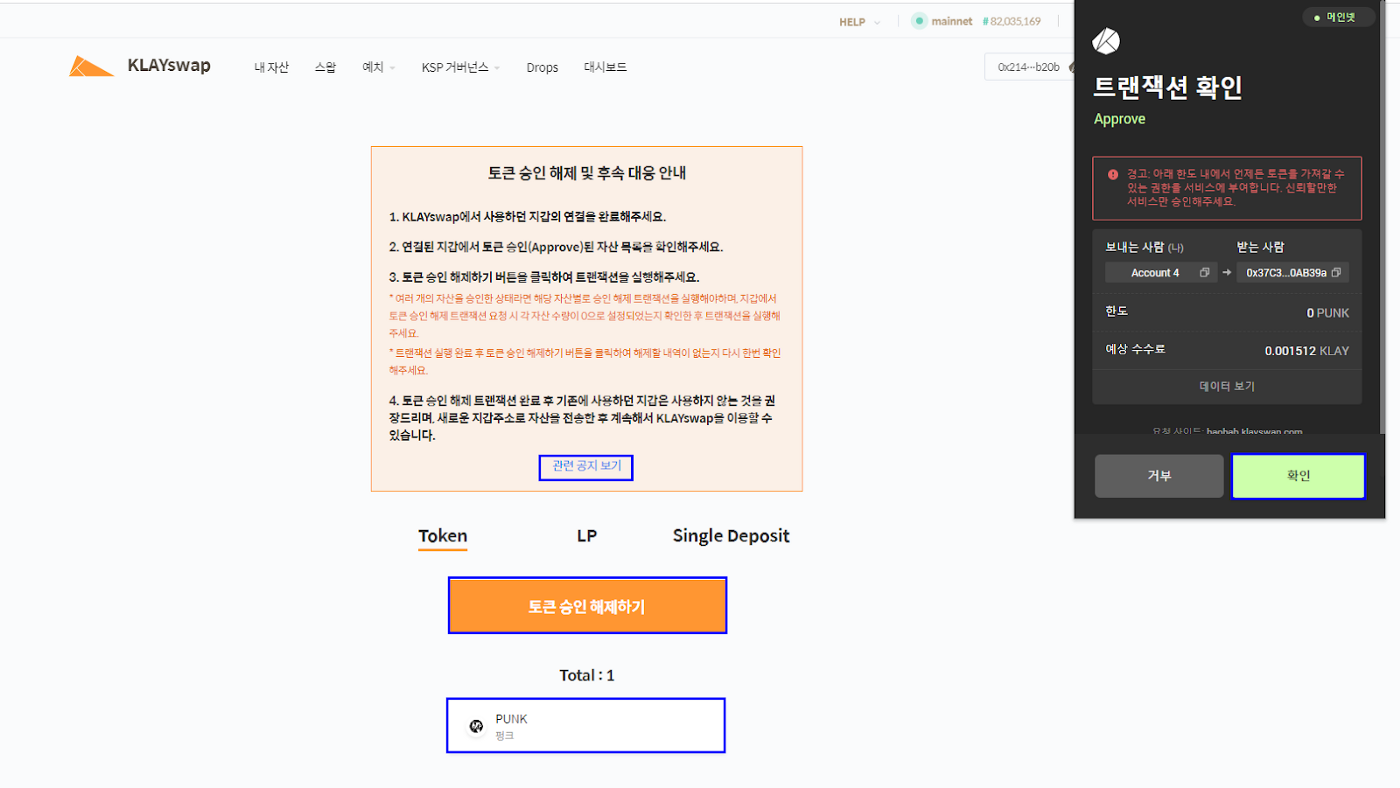Click 데이터 보기 in wallet popup

pos(1227,386)
